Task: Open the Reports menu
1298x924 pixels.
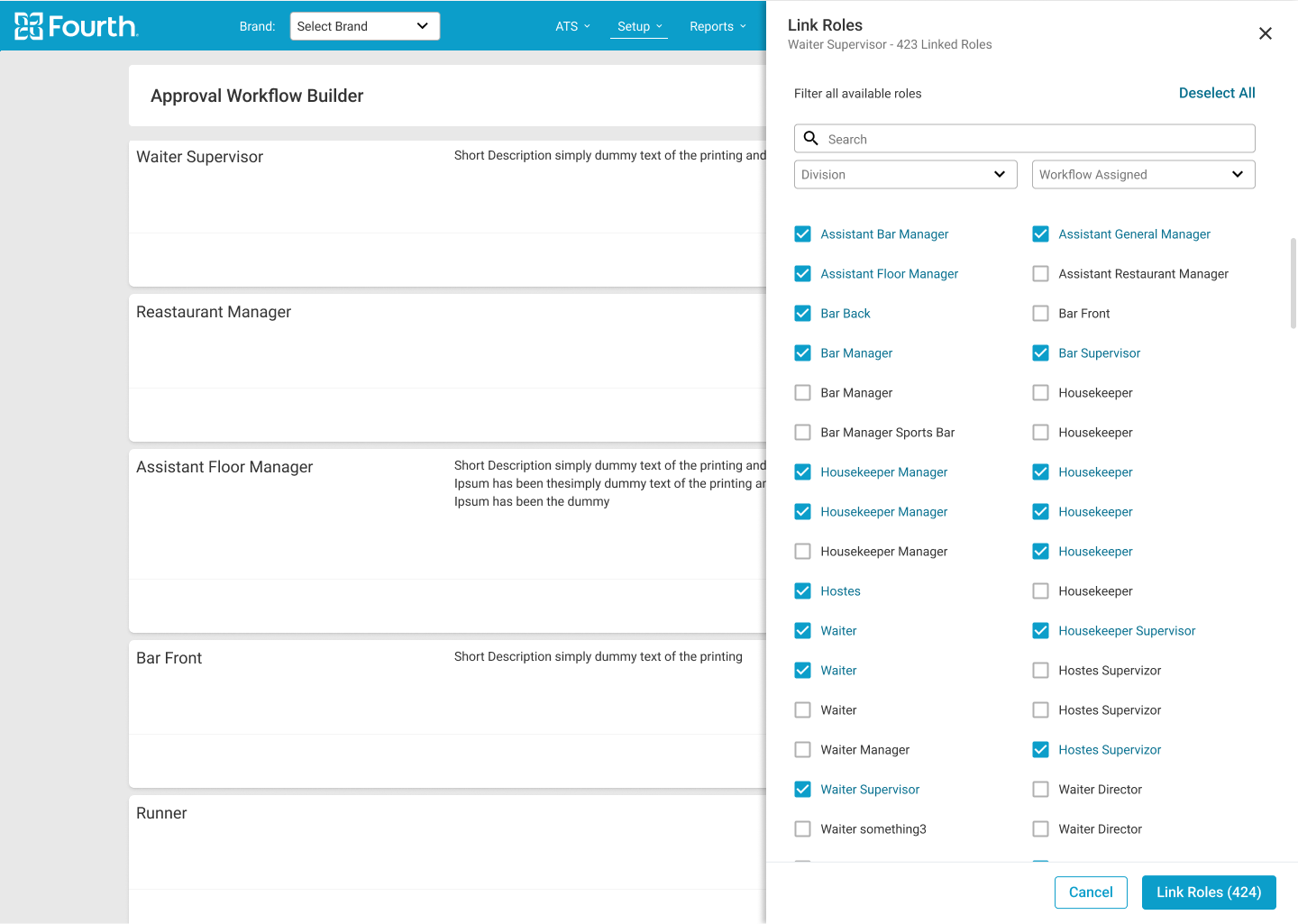Action: click(718, 26)
